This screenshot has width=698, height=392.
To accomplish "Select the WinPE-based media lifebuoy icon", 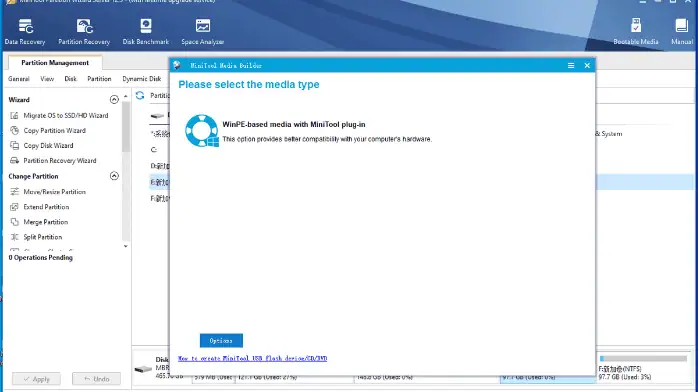I will (x=202, y=130).
